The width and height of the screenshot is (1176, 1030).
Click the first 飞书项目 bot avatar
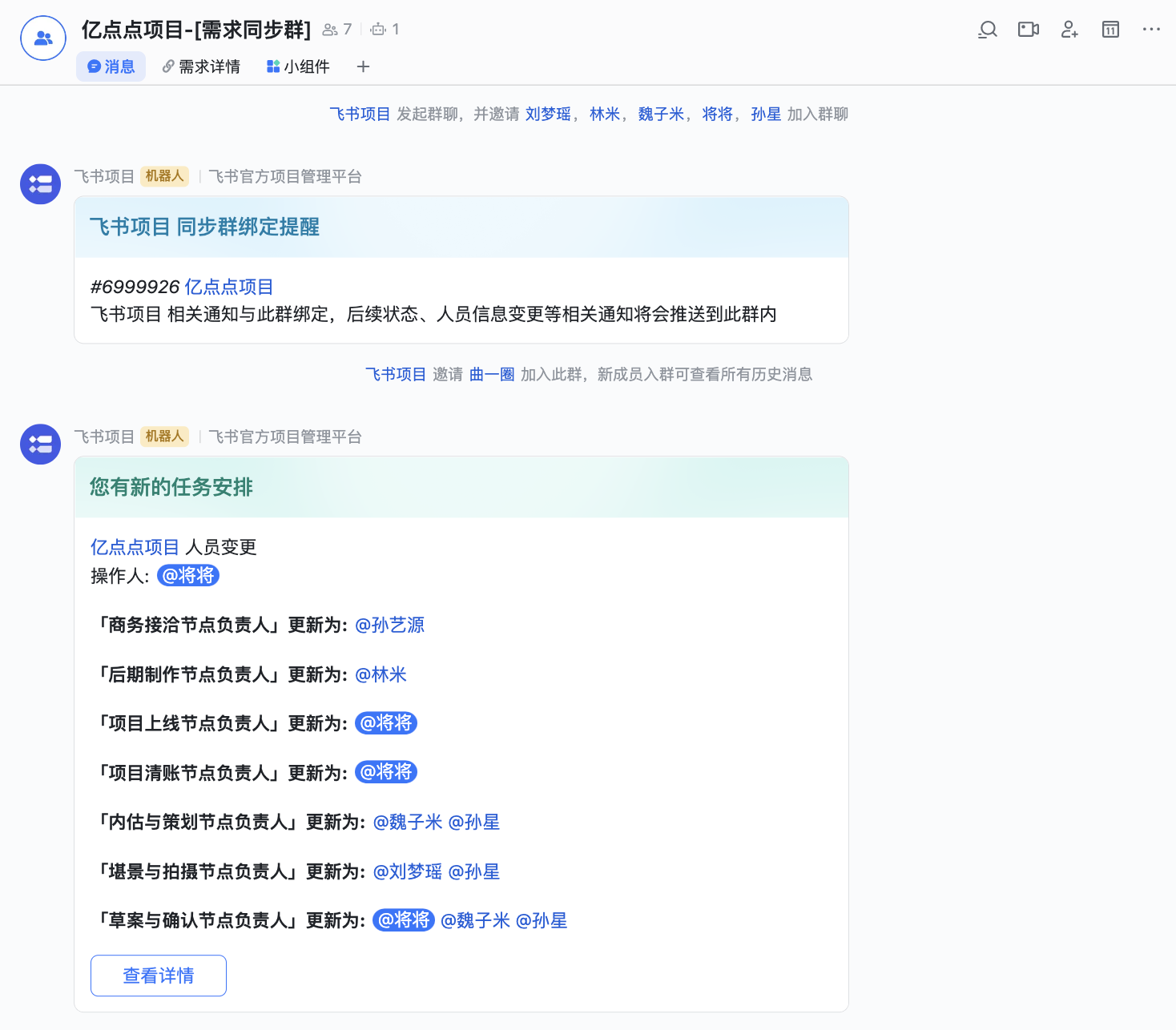pos(41,184)
